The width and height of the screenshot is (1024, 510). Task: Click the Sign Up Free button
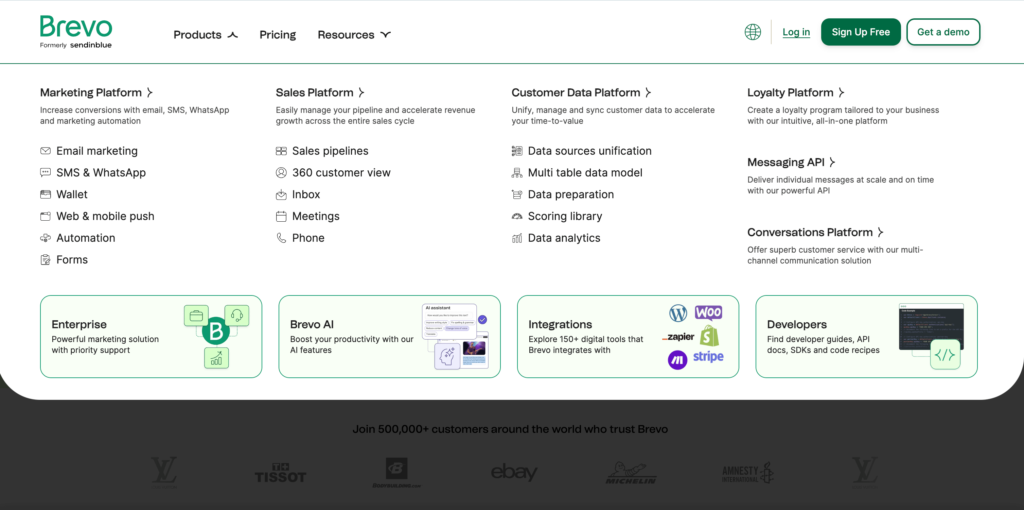click(861, 32)
